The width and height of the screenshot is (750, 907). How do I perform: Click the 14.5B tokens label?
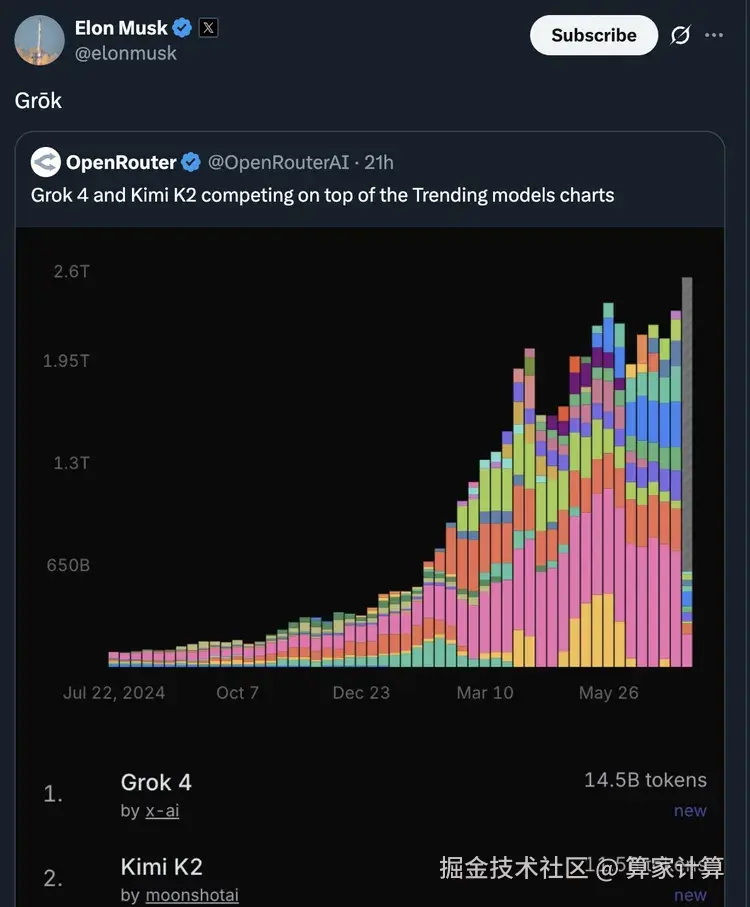[x=645, y=780]
